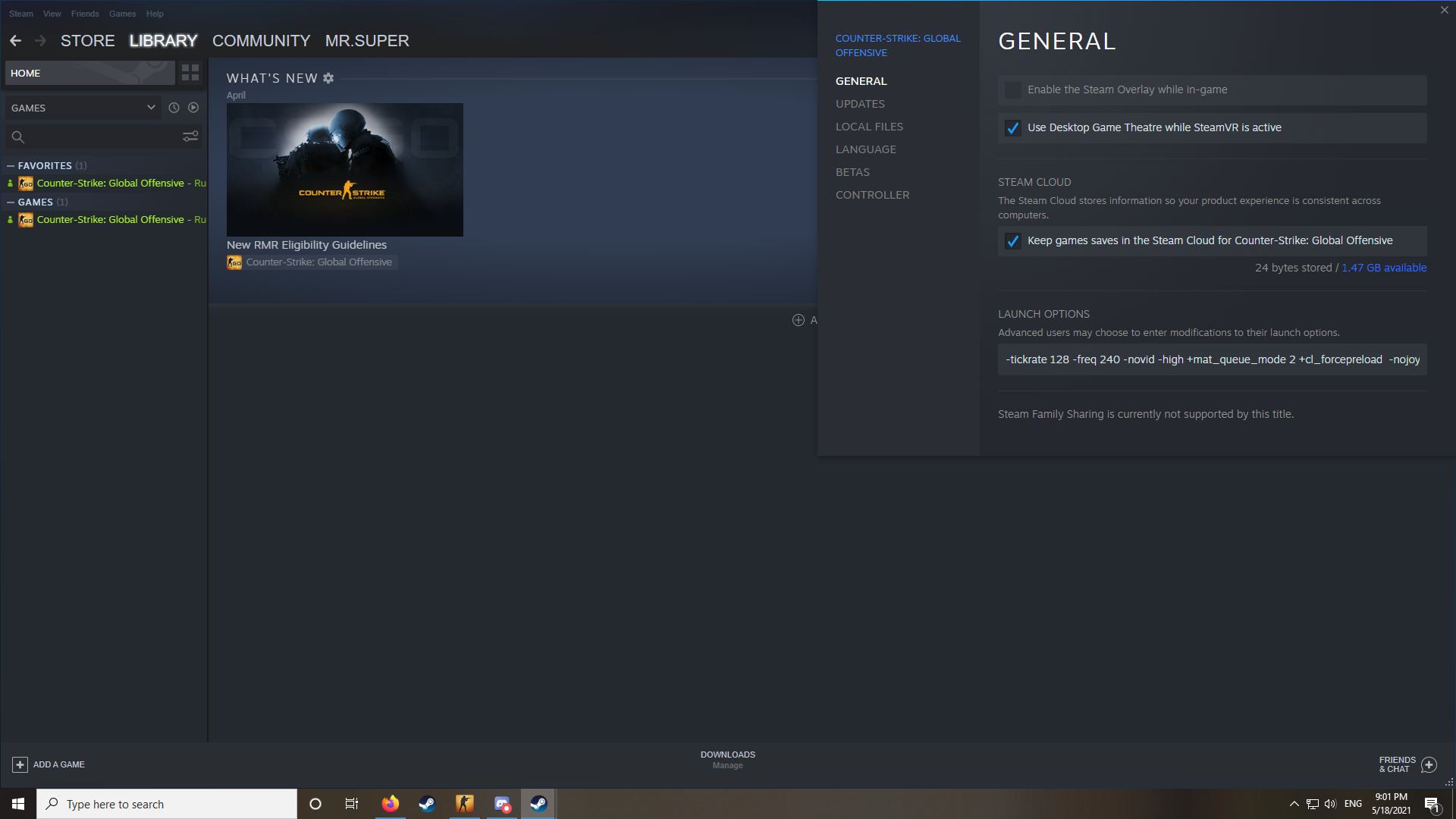The width and height of the screenshot is (1456, 819).
Task: Launch CS:GO from the taskbar icon
Action: 465,804
